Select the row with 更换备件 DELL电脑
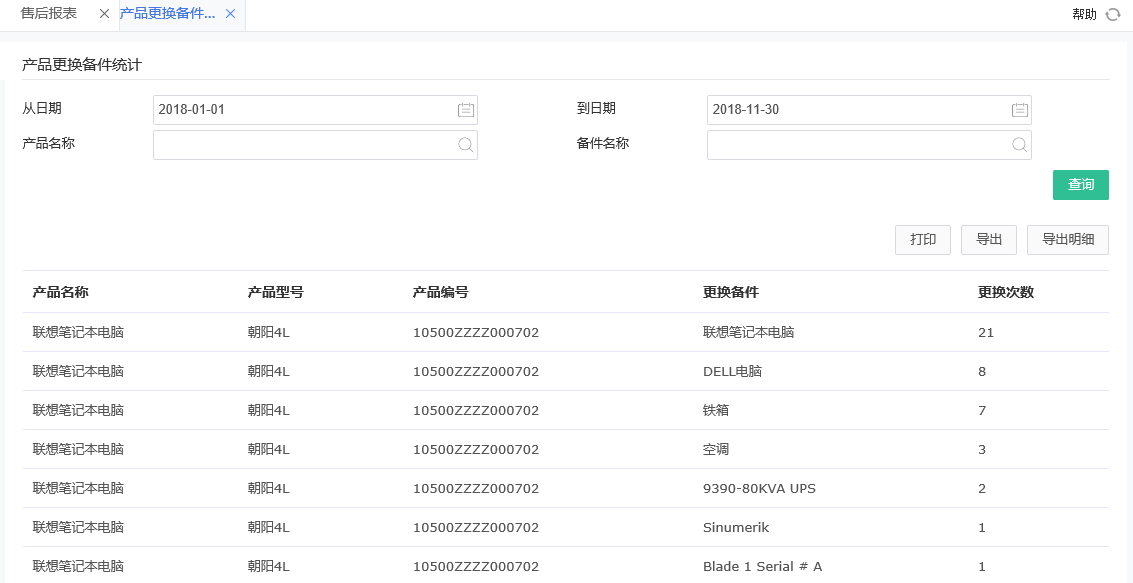The image size is (1133, 583). pos(500,371)
